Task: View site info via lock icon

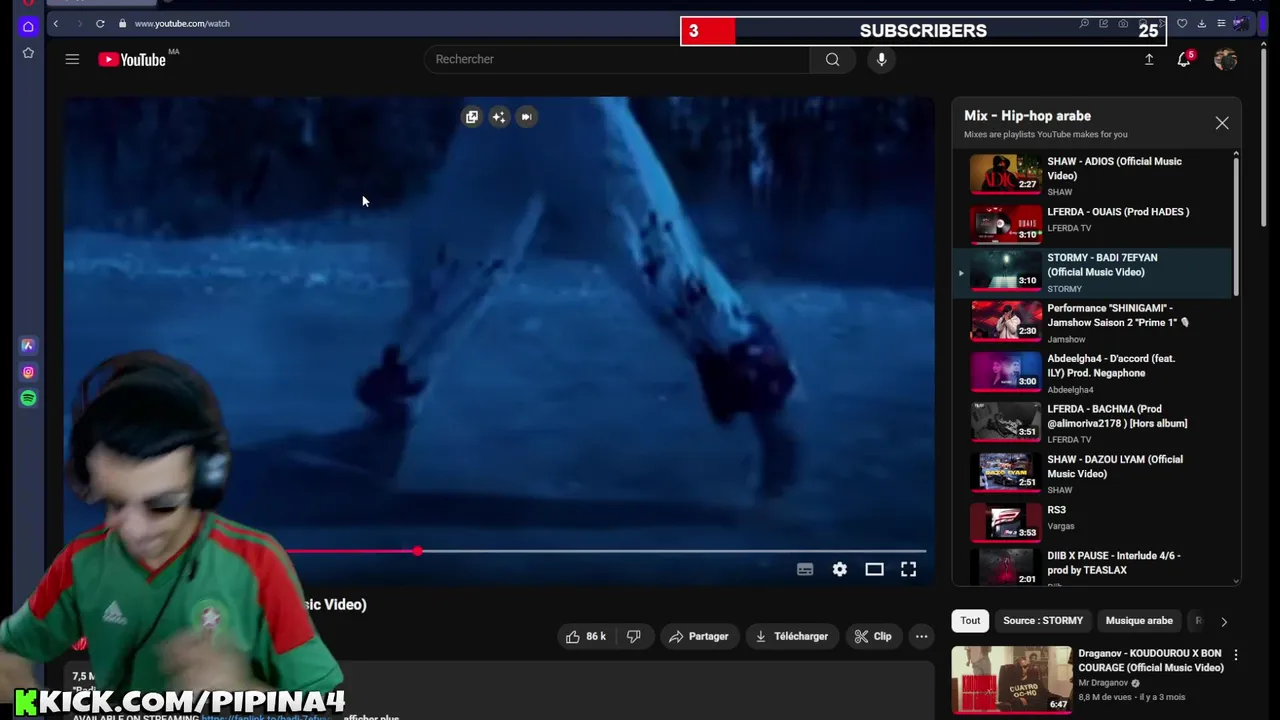Action: [122, 23]
